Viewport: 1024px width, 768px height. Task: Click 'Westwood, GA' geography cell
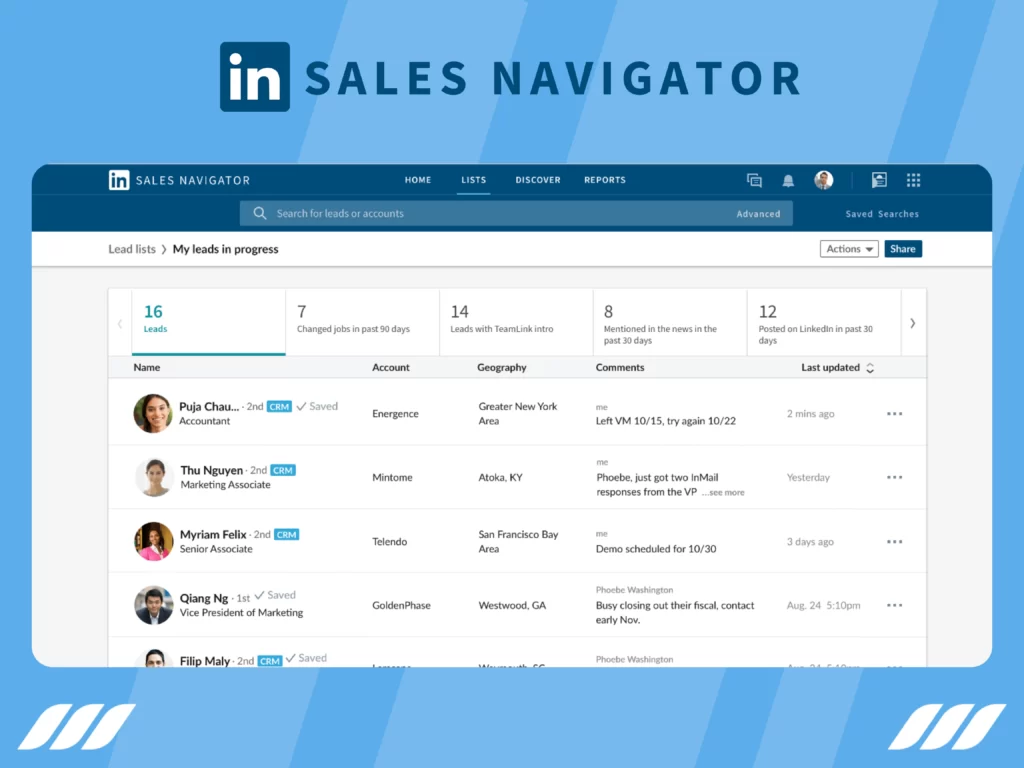[512, 605]
